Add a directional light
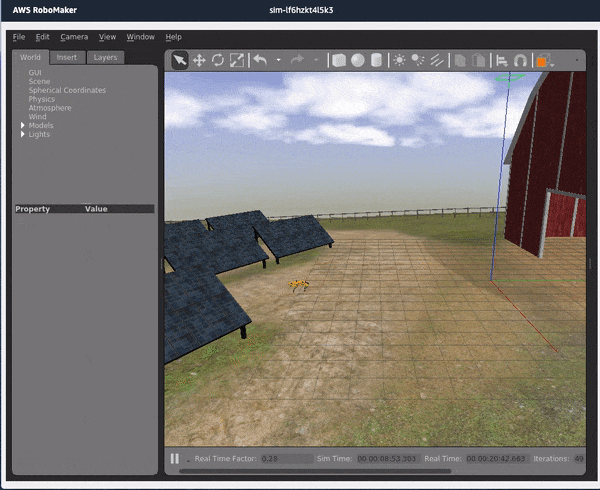The width and height of the screenshot is (600, 490). click(437, 60)
